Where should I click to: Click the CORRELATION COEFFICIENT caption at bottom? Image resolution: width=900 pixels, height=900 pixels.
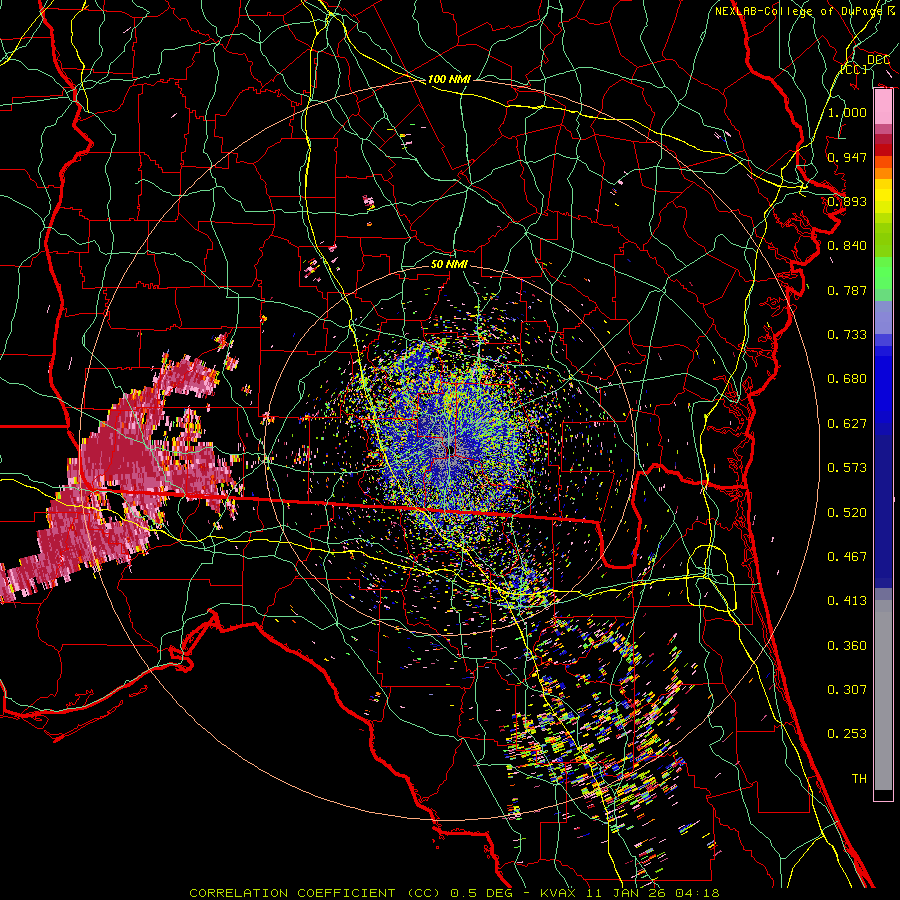click(x=454, y=893)
